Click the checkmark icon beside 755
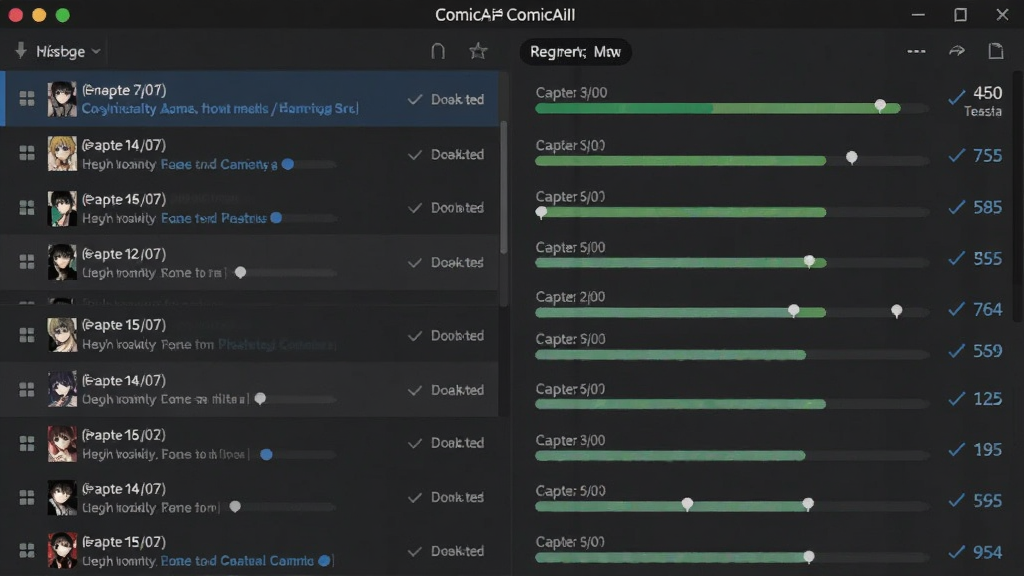Image resolution: width=1024 pixels, height=576 pixels. [957, 155]
